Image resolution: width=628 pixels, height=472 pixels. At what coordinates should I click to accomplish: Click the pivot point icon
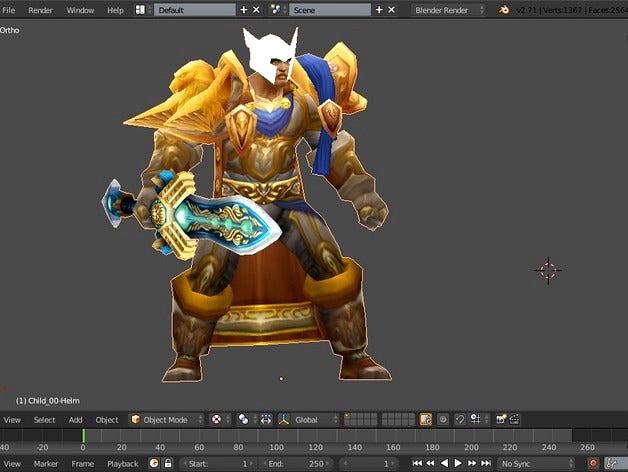[243, 419]
